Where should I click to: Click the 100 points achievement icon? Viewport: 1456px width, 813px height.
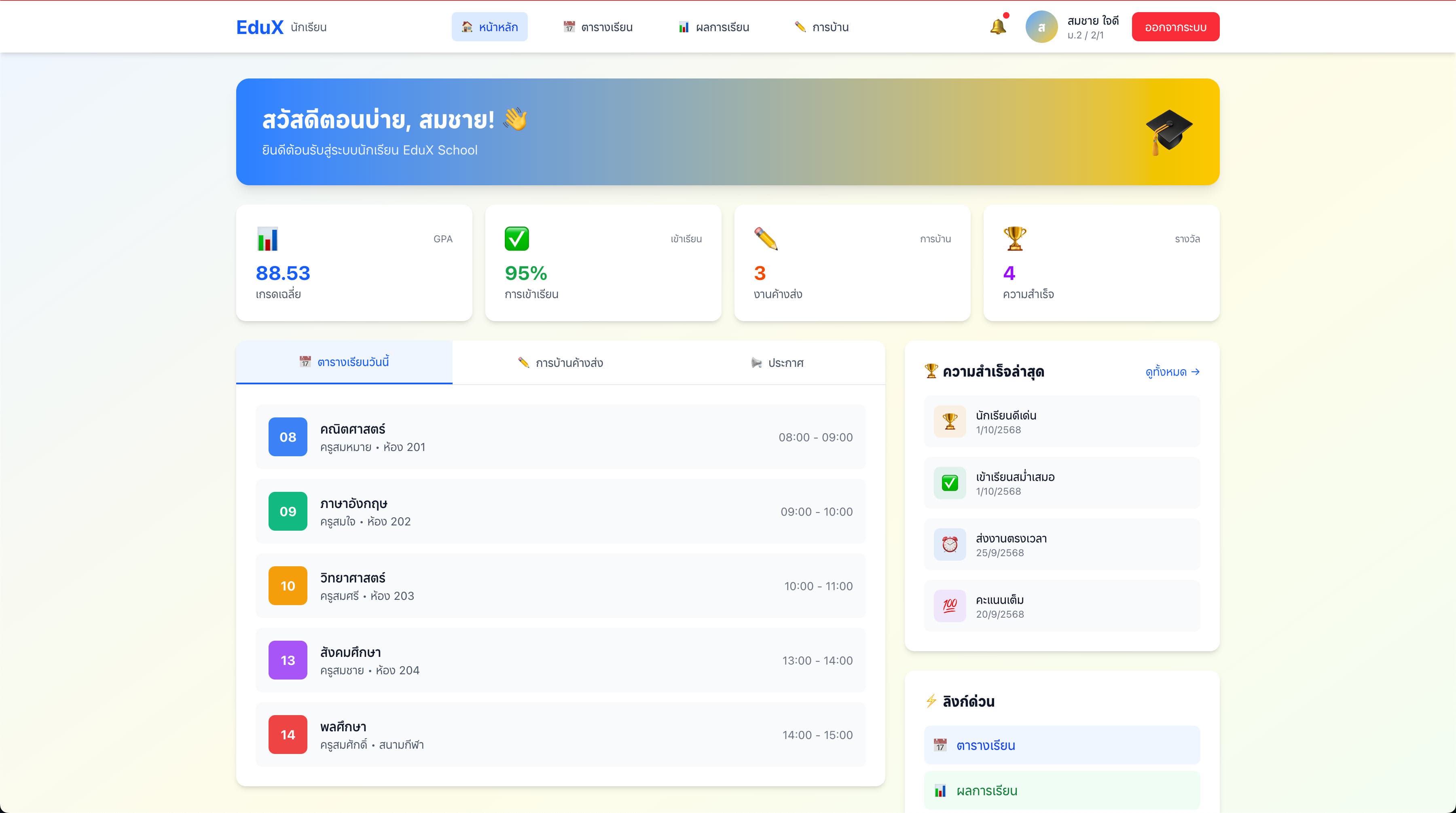[950, 606]
